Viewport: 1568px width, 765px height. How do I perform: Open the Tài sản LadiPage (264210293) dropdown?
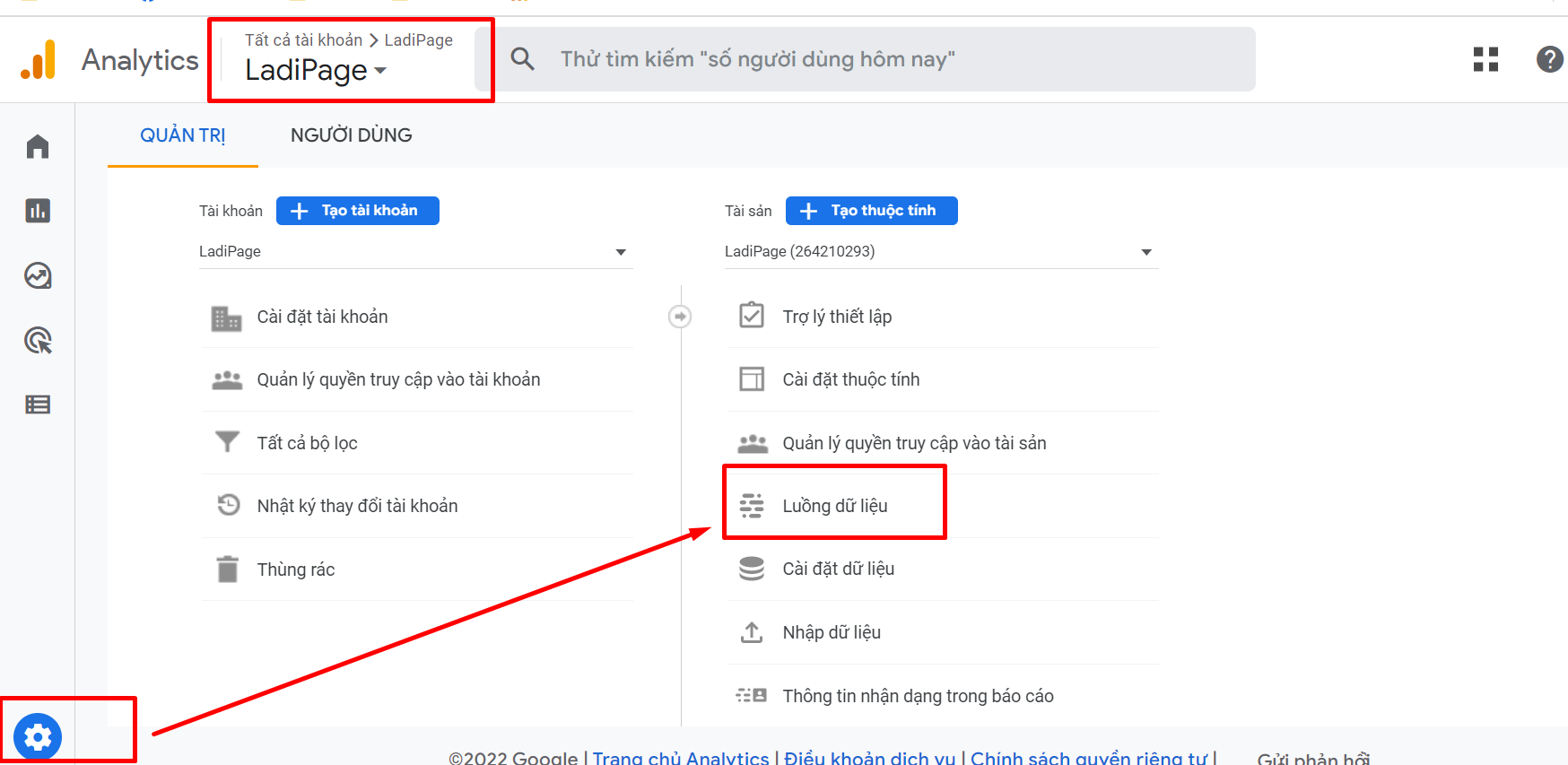939,252
